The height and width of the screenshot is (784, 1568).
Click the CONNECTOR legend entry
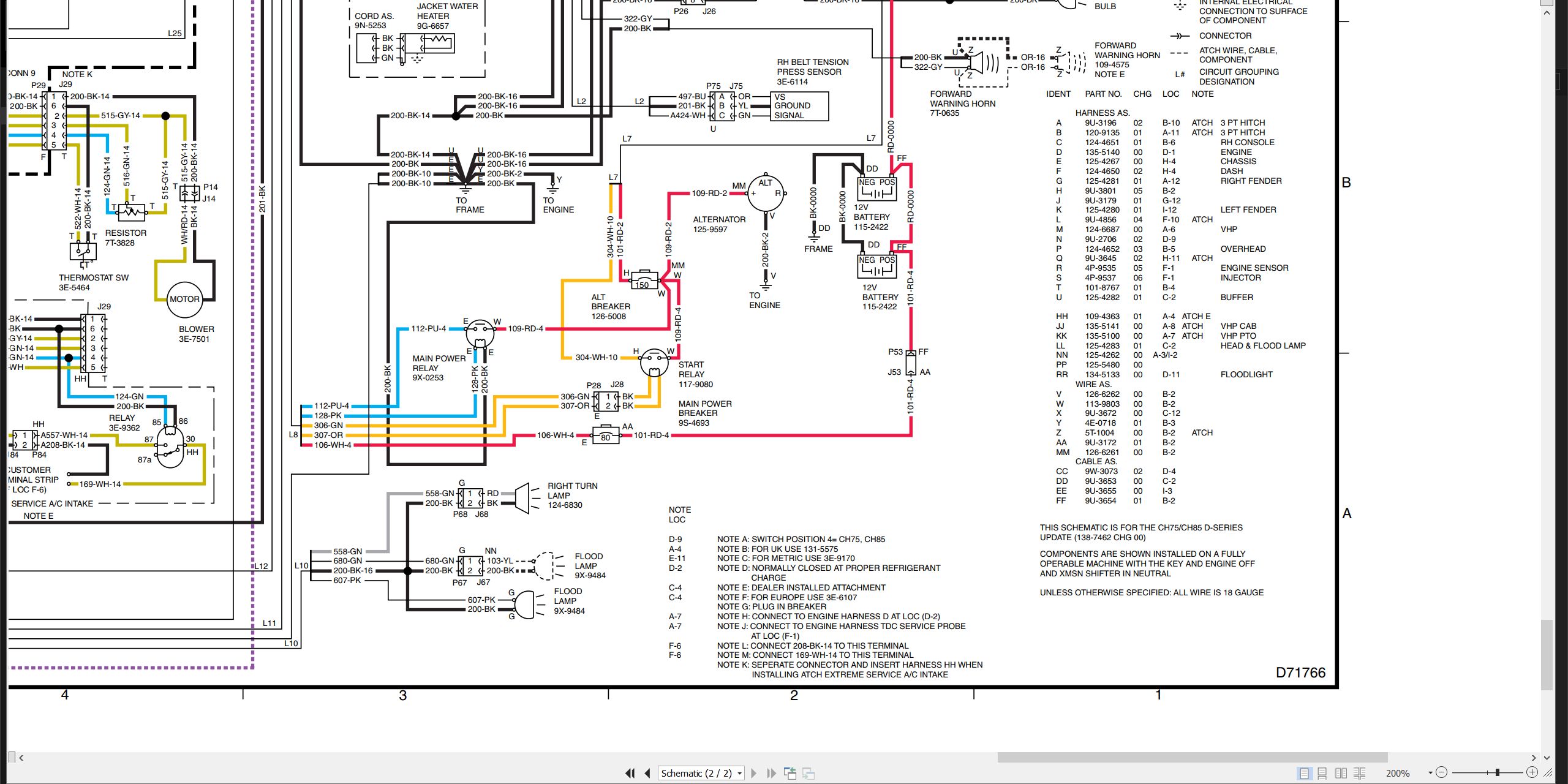point(1225,36)
